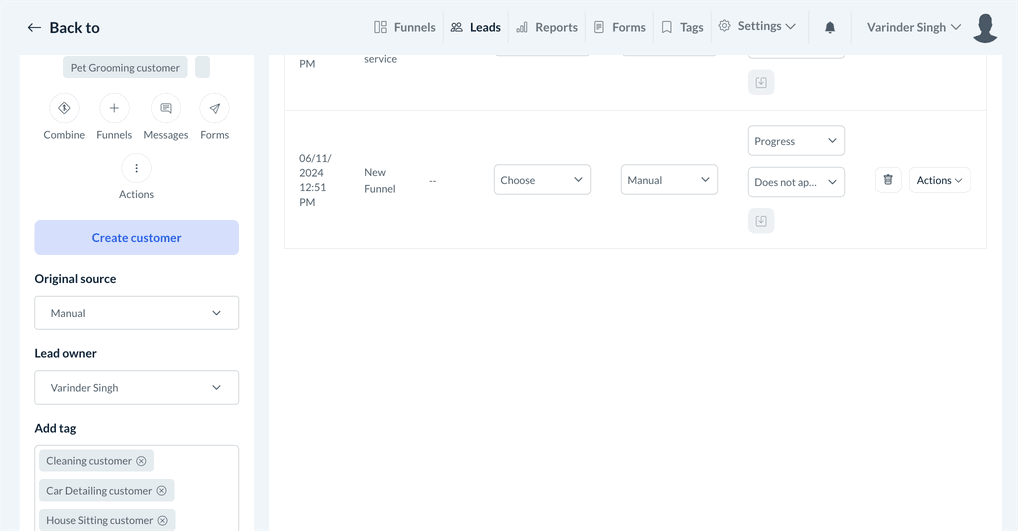Viewport: 1018px width, 531px height.
Task: Click the 'service' text in the upper row
Action: [380, 58]
